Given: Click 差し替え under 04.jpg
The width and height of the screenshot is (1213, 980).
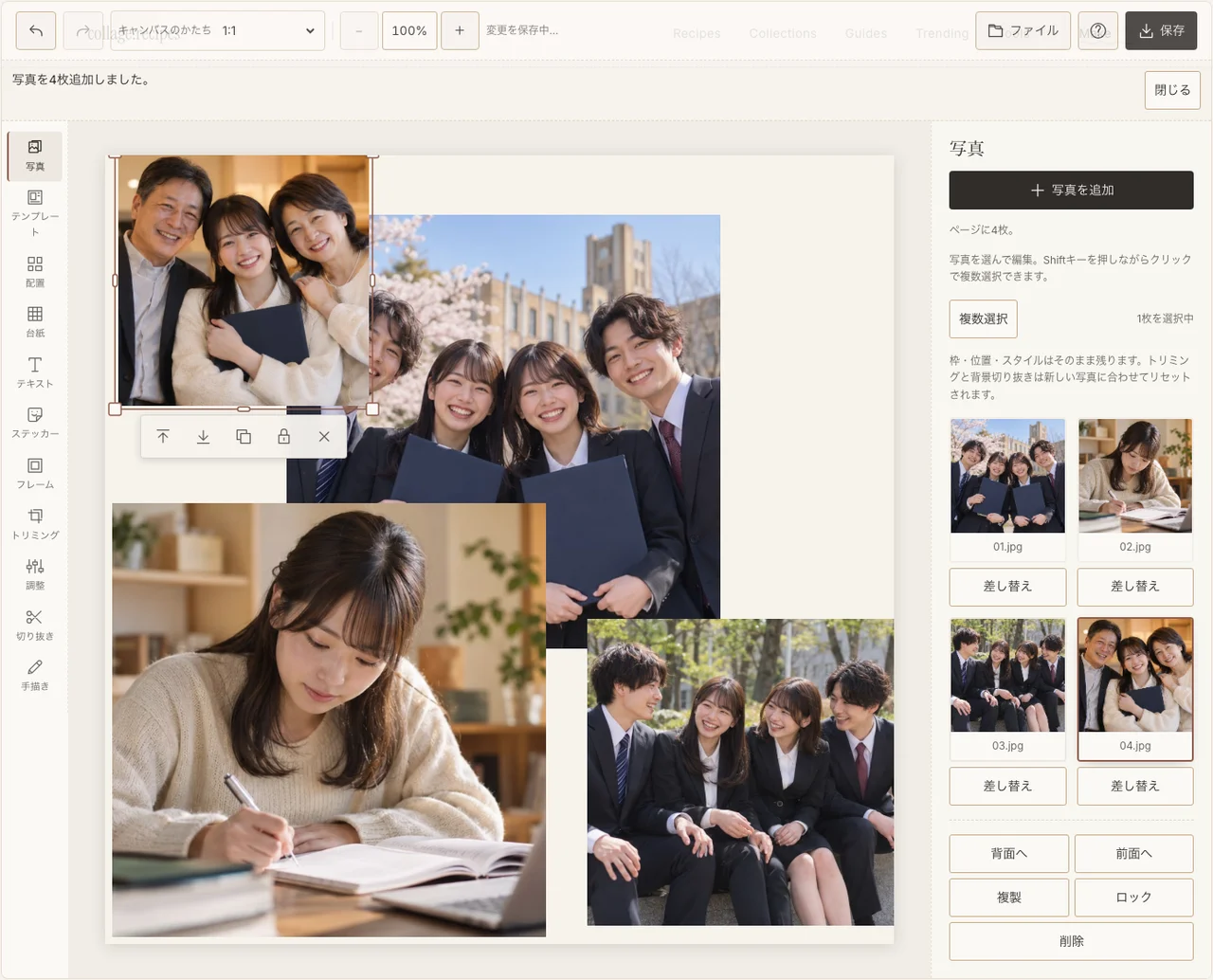Looking at the screenshot, I should pos(1135,787).
